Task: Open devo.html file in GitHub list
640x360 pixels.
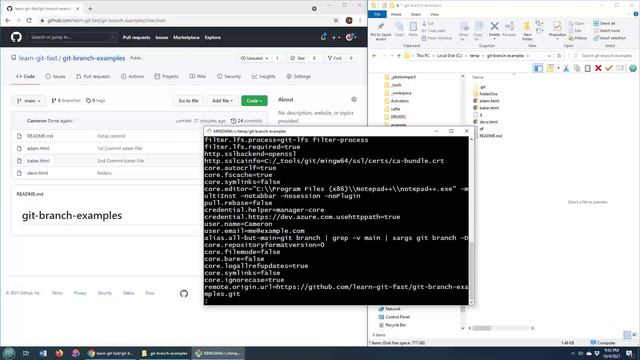Action: (x=38, y=173)
